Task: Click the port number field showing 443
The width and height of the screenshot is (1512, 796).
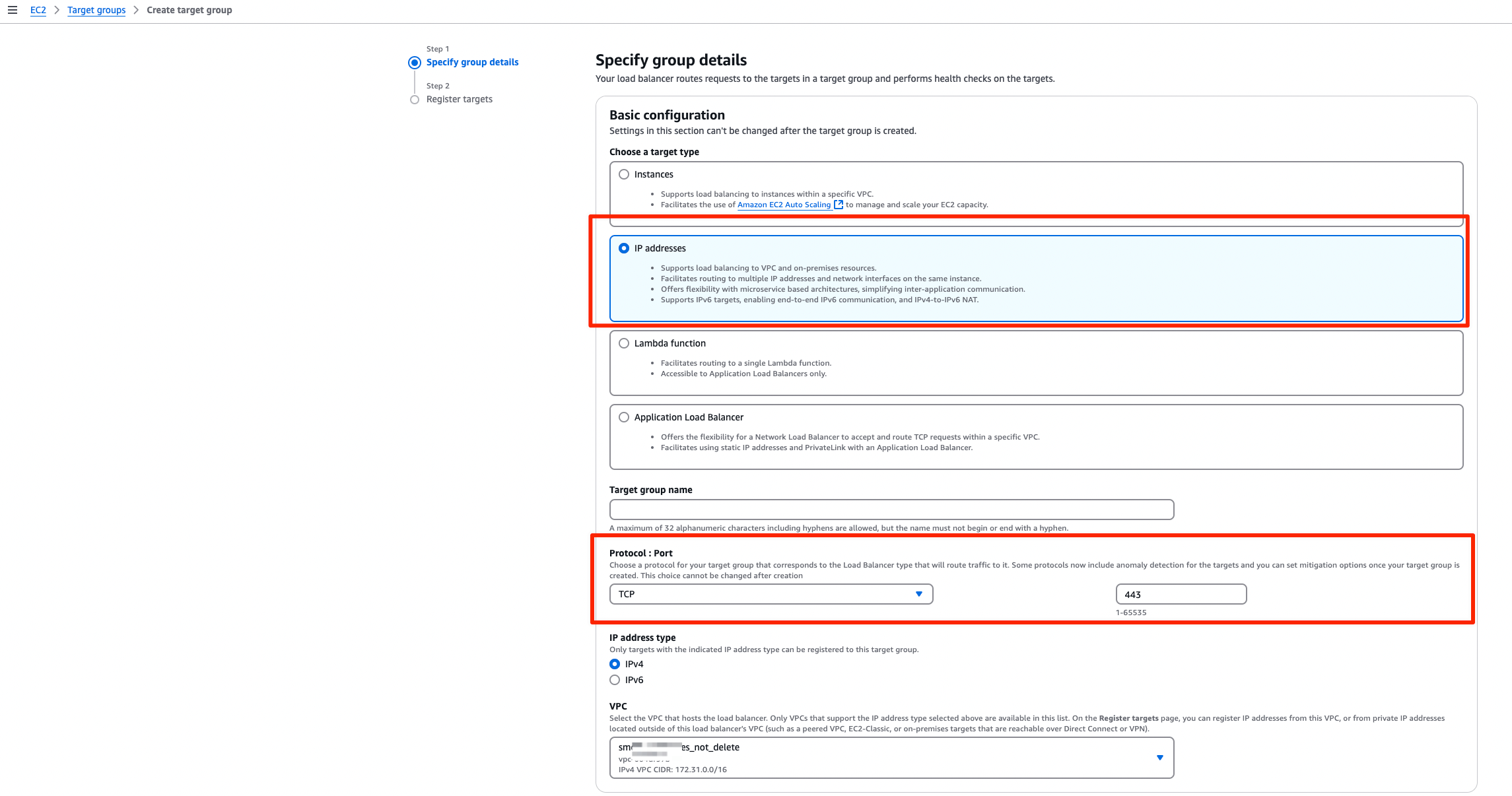Action: point(1181,594)
